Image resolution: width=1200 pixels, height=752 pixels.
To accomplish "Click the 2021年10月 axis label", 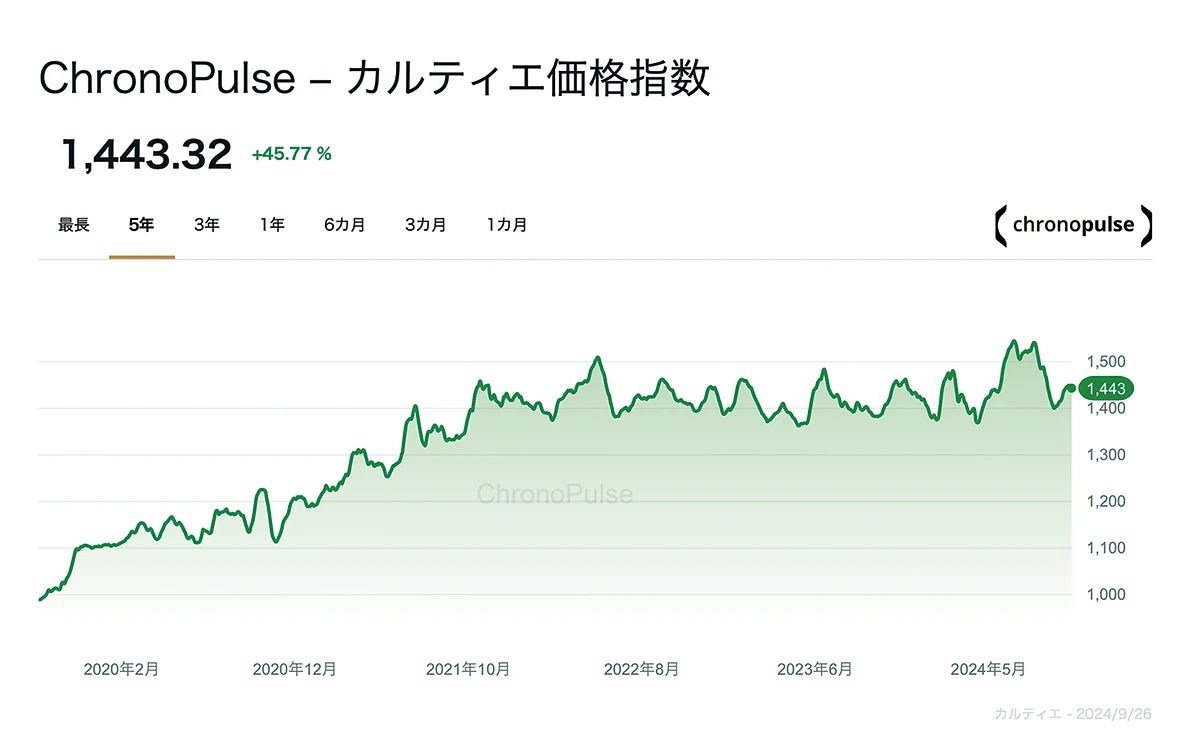I will (467, 667).
